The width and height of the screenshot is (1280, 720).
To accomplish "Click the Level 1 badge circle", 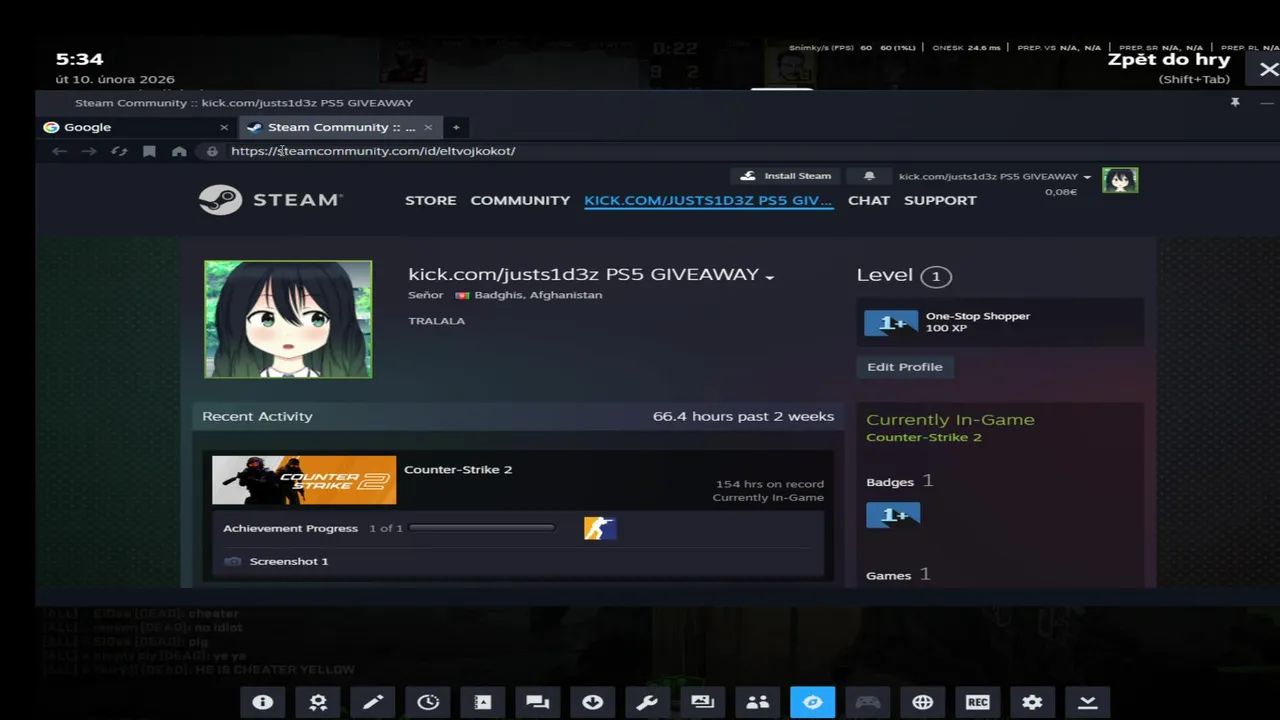I will coord(936,276).
